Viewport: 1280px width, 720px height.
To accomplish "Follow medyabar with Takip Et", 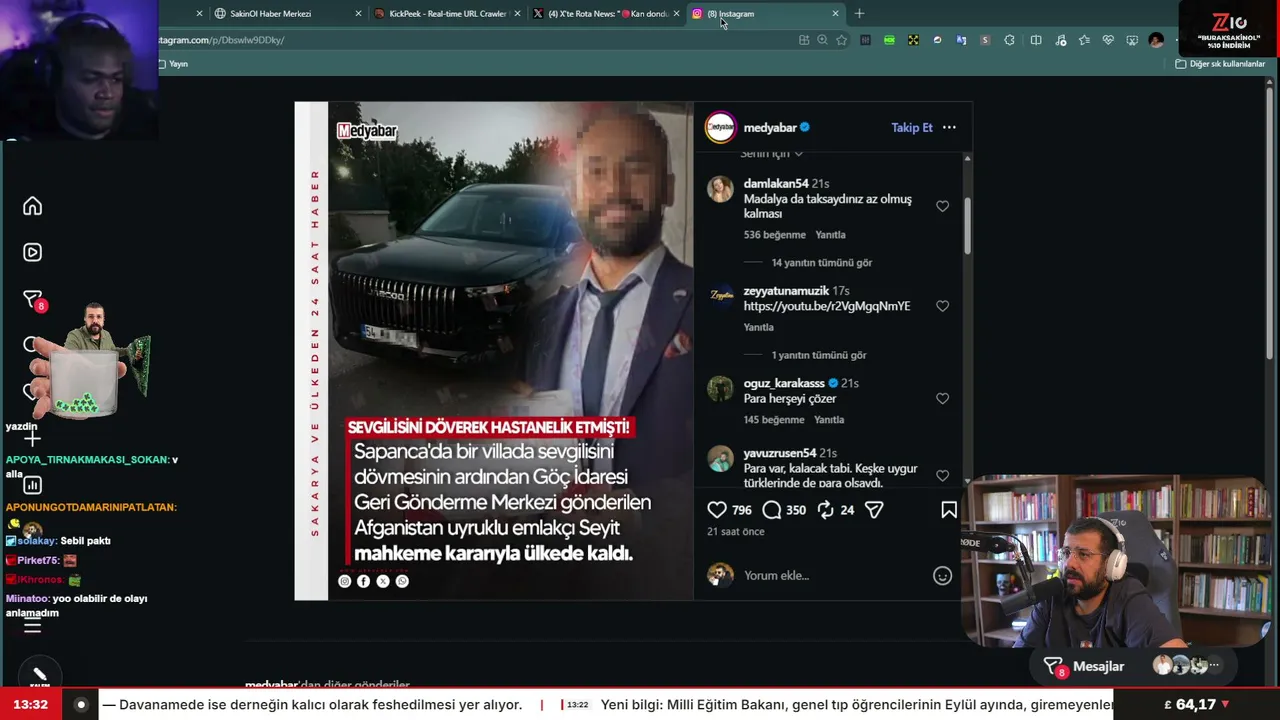I will pos(912,128).
